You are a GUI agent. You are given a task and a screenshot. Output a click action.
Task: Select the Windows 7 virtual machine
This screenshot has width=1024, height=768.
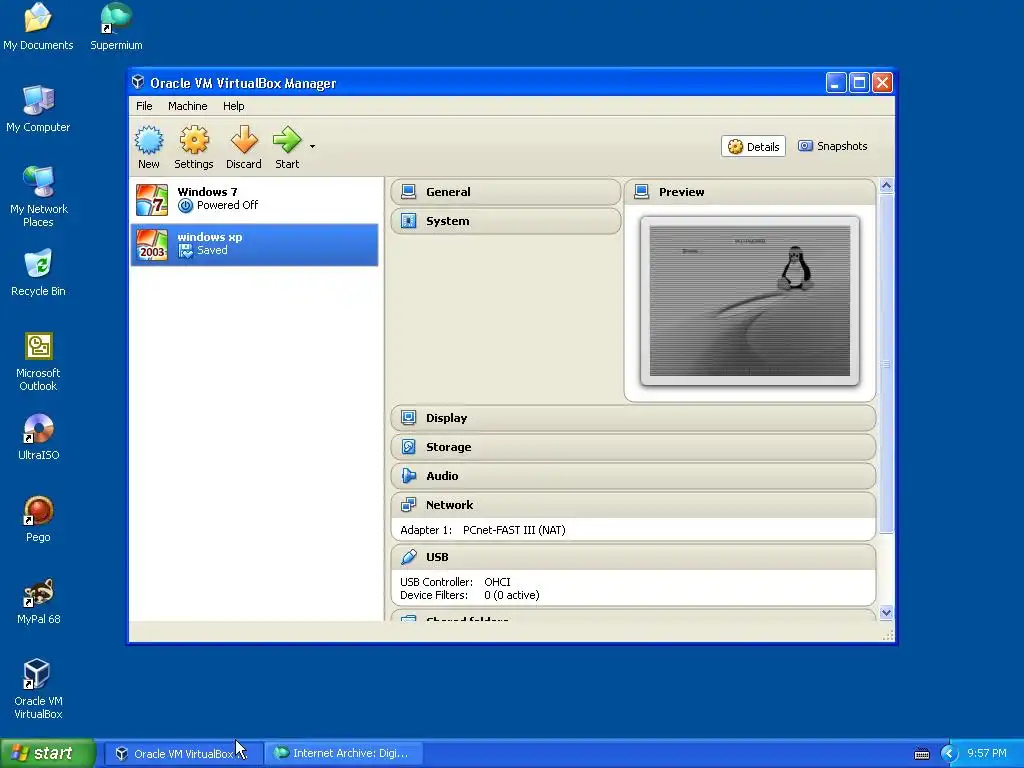coord(255,200)
